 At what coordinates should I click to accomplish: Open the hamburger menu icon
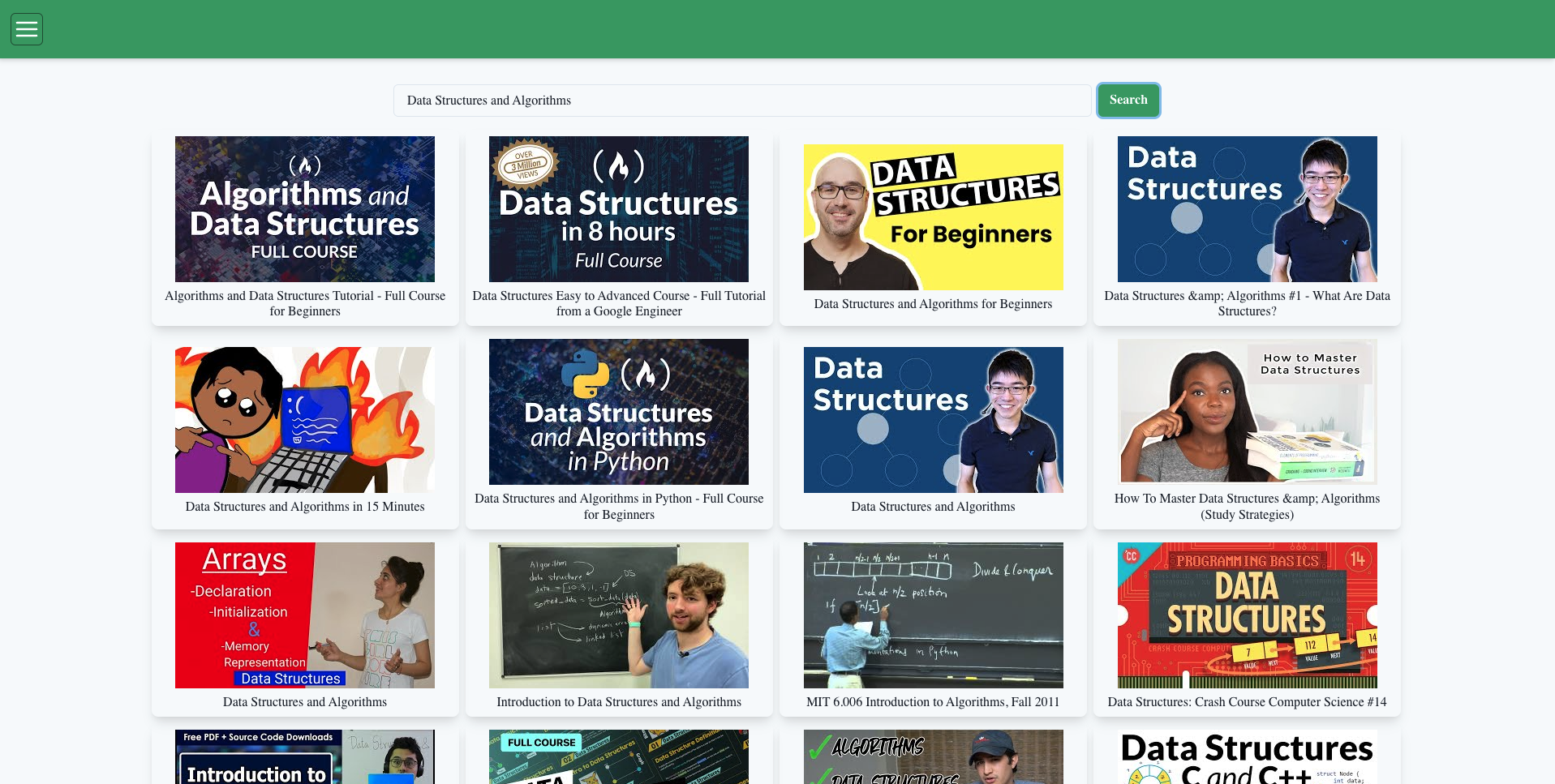tap(27, 29)
